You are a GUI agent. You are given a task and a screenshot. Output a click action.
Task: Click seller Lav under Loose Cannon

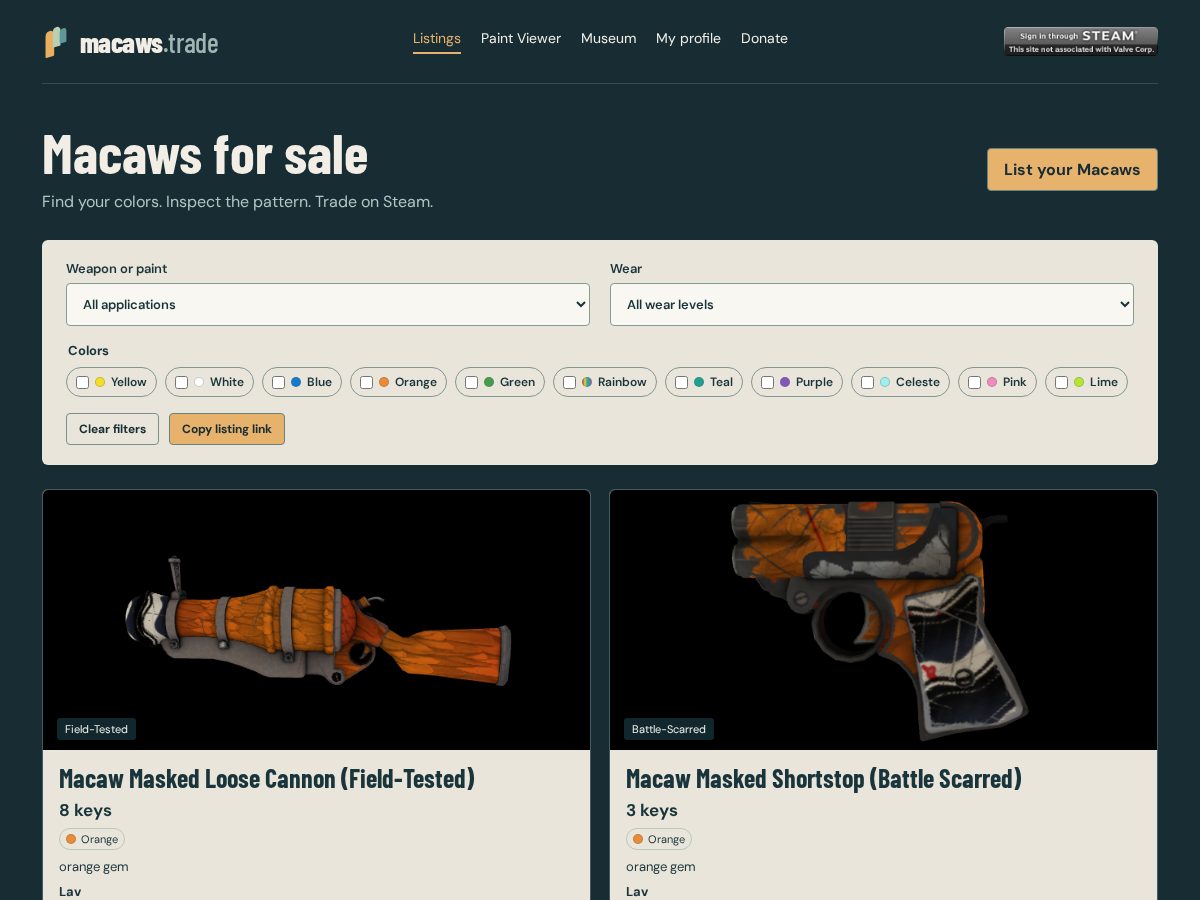point(70,891)
